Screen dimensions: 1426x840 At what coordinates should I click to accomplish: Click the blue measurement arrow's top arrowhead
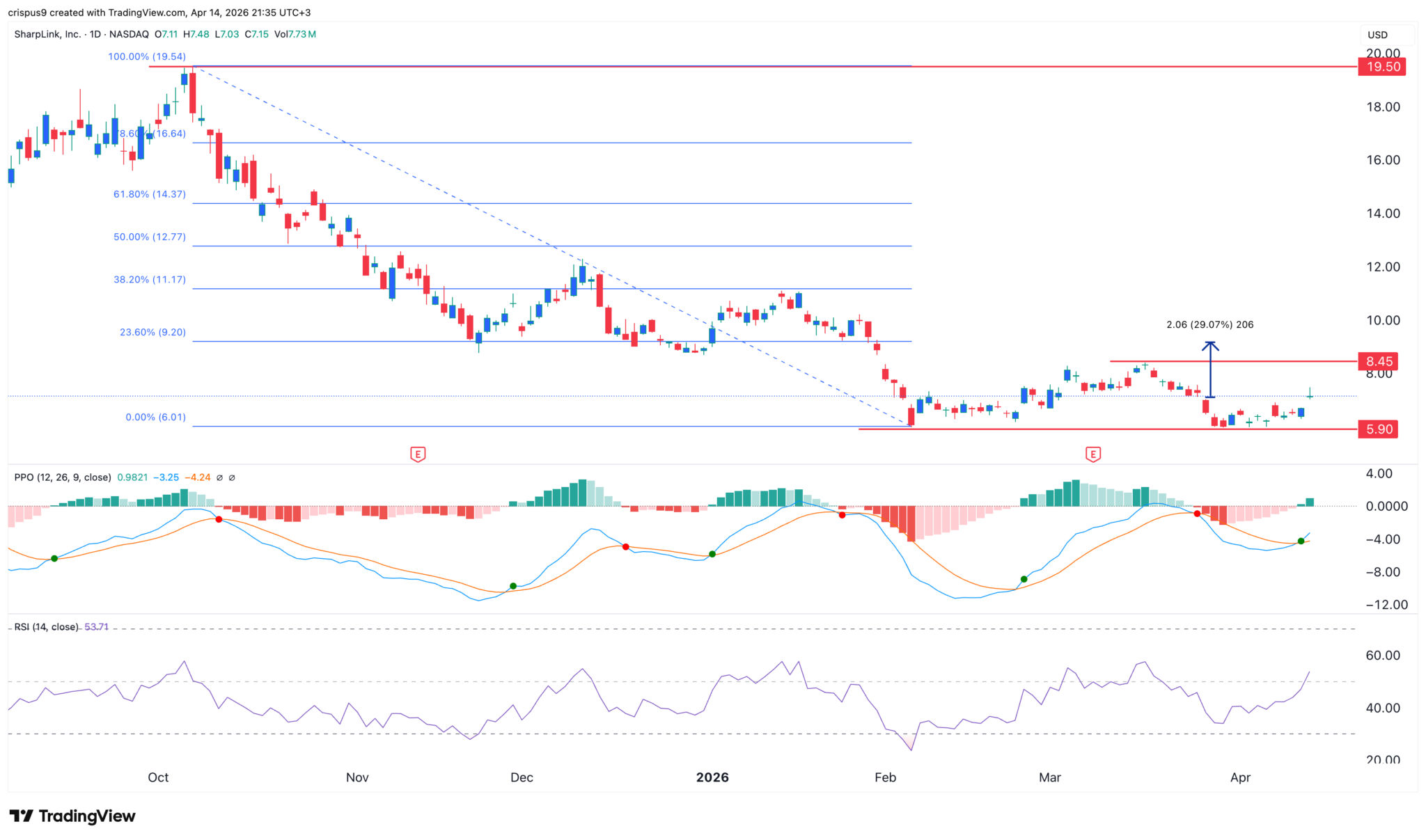point(1210,344)
